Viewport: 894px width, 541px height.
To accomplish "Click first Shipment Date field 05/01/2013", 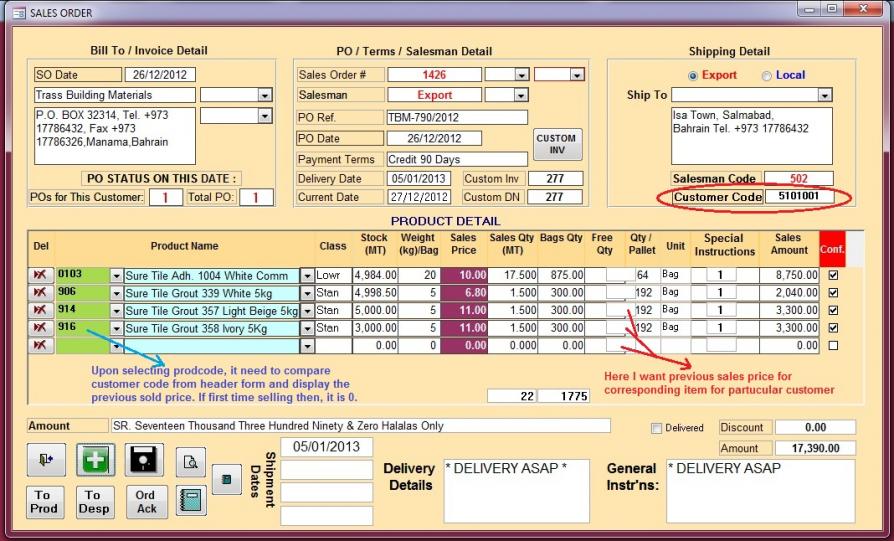I will (327, 447).
